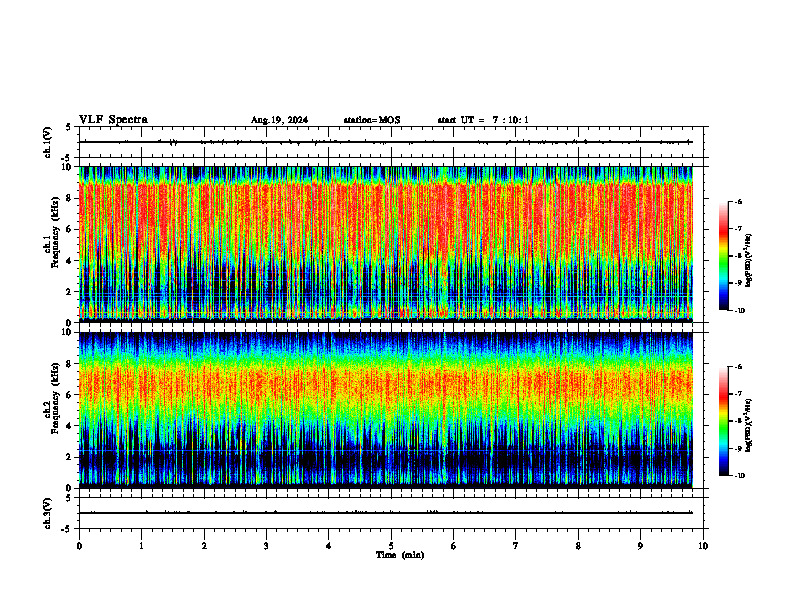Click time axis tick label "3"
This screenshot has width=792, height=612.
266,546
